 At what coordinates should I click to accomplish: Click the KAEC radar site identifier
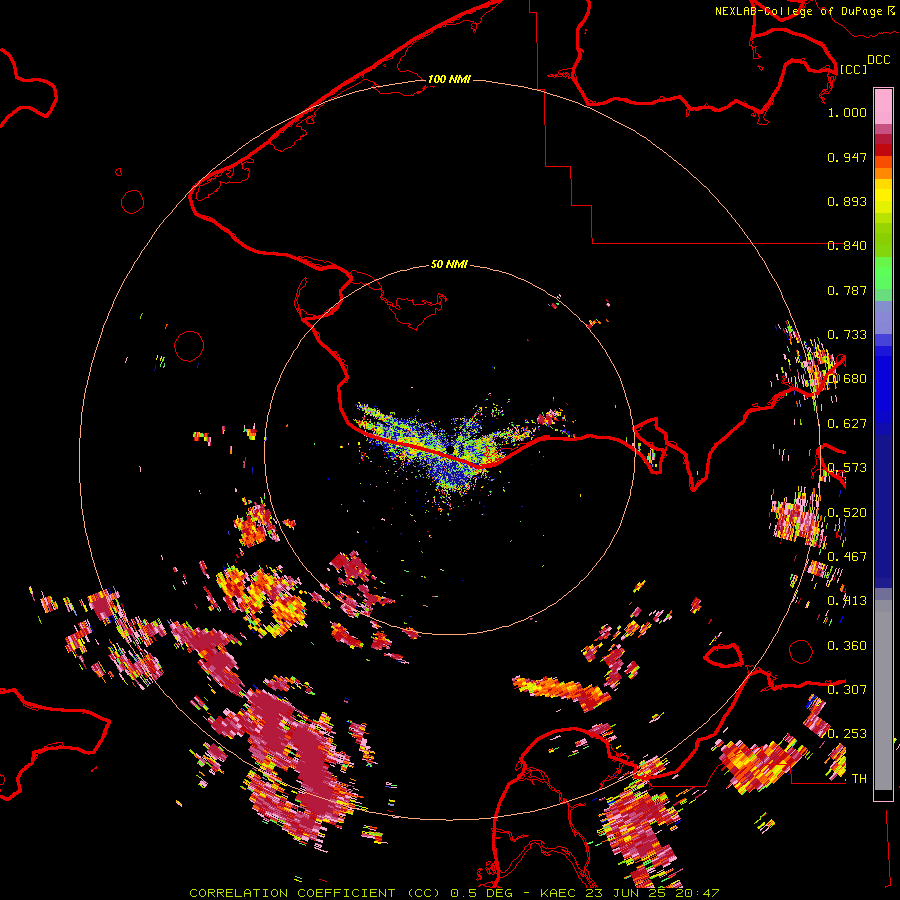coord(557,893)
